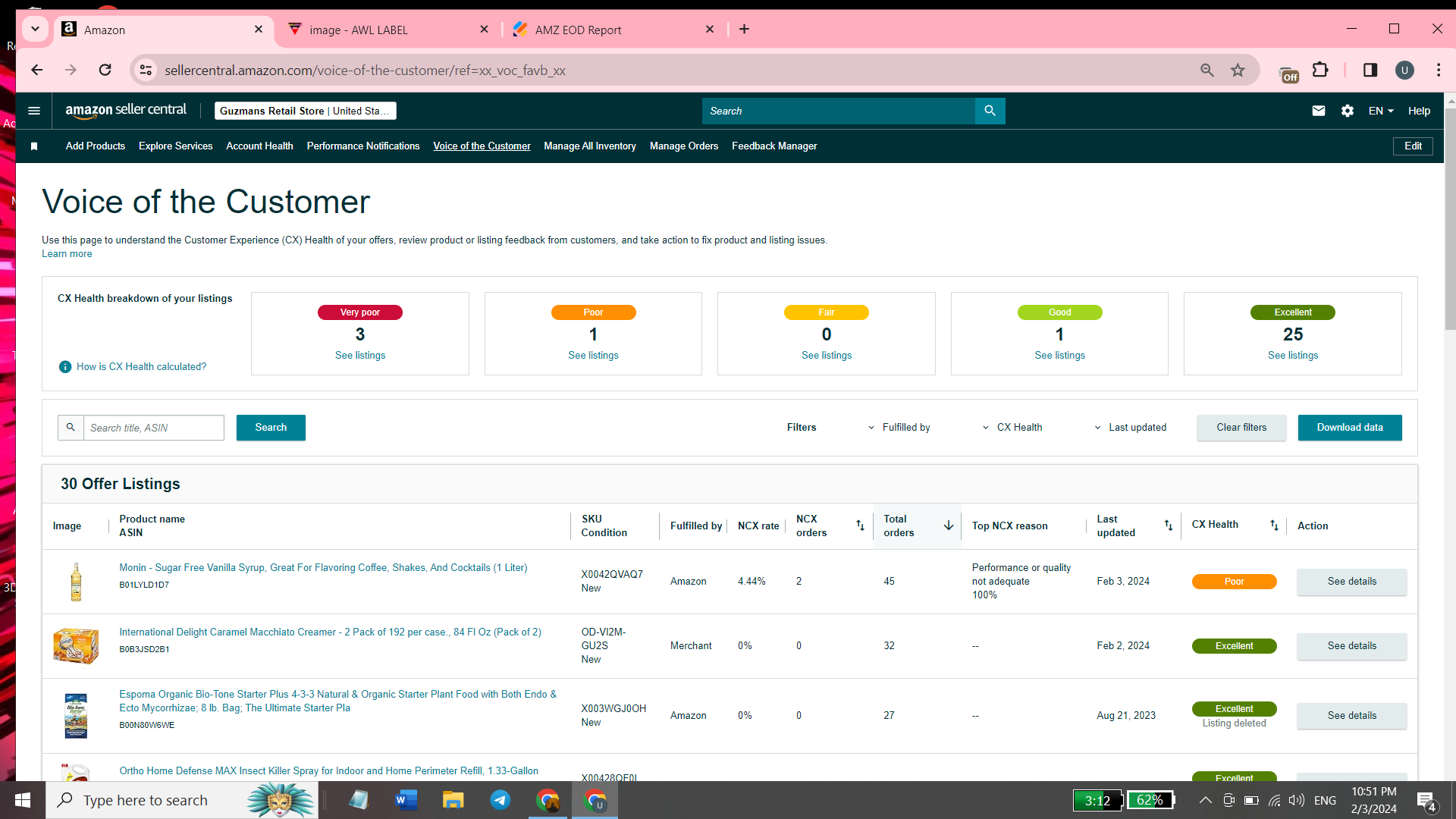Switch to the AMZ EOD Report tab
This screenshot has width=1456, height=819.
[613, 30]
